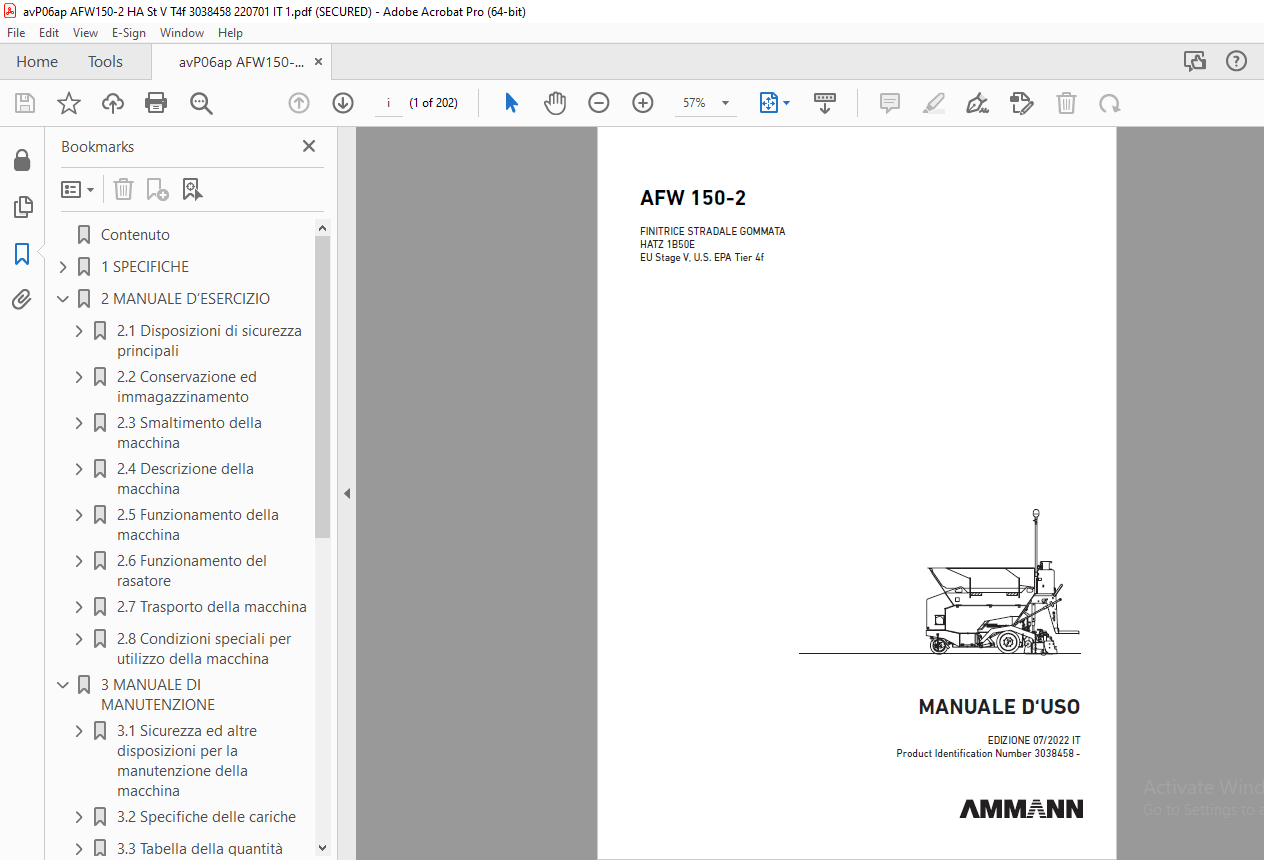Open the Edit menu
The image size is (1264, 860).
coord(49,33)
